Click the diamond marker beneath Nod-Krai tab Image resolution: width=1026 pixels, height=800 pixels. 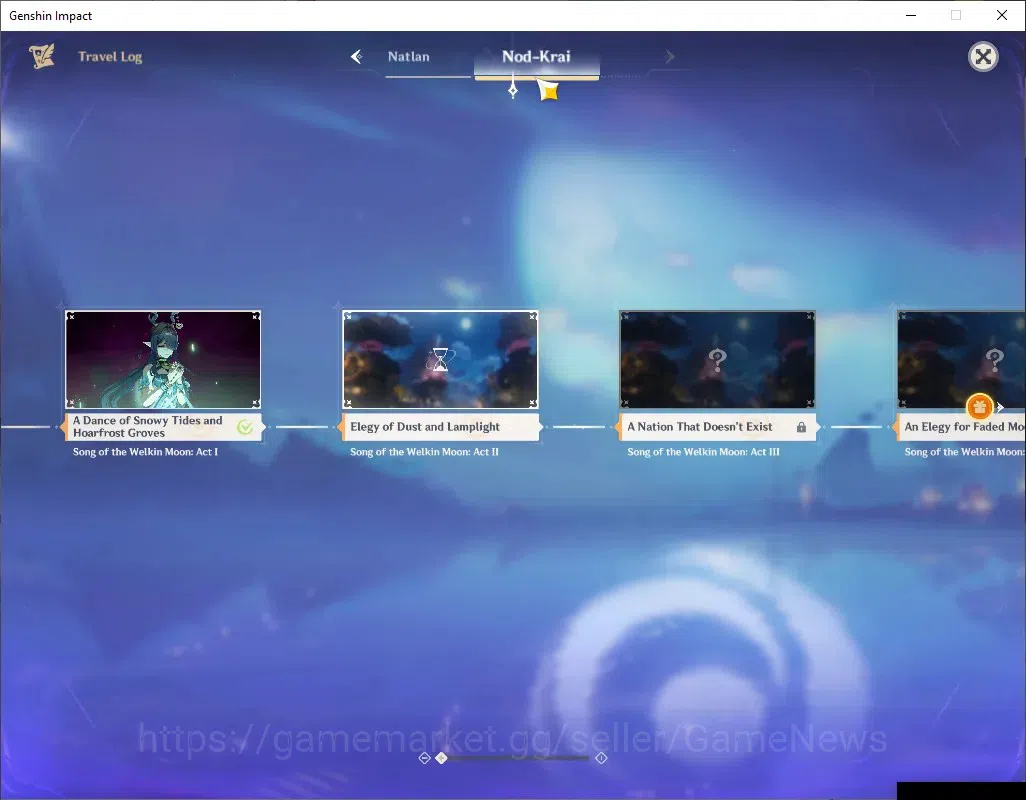tap(513, 91)
